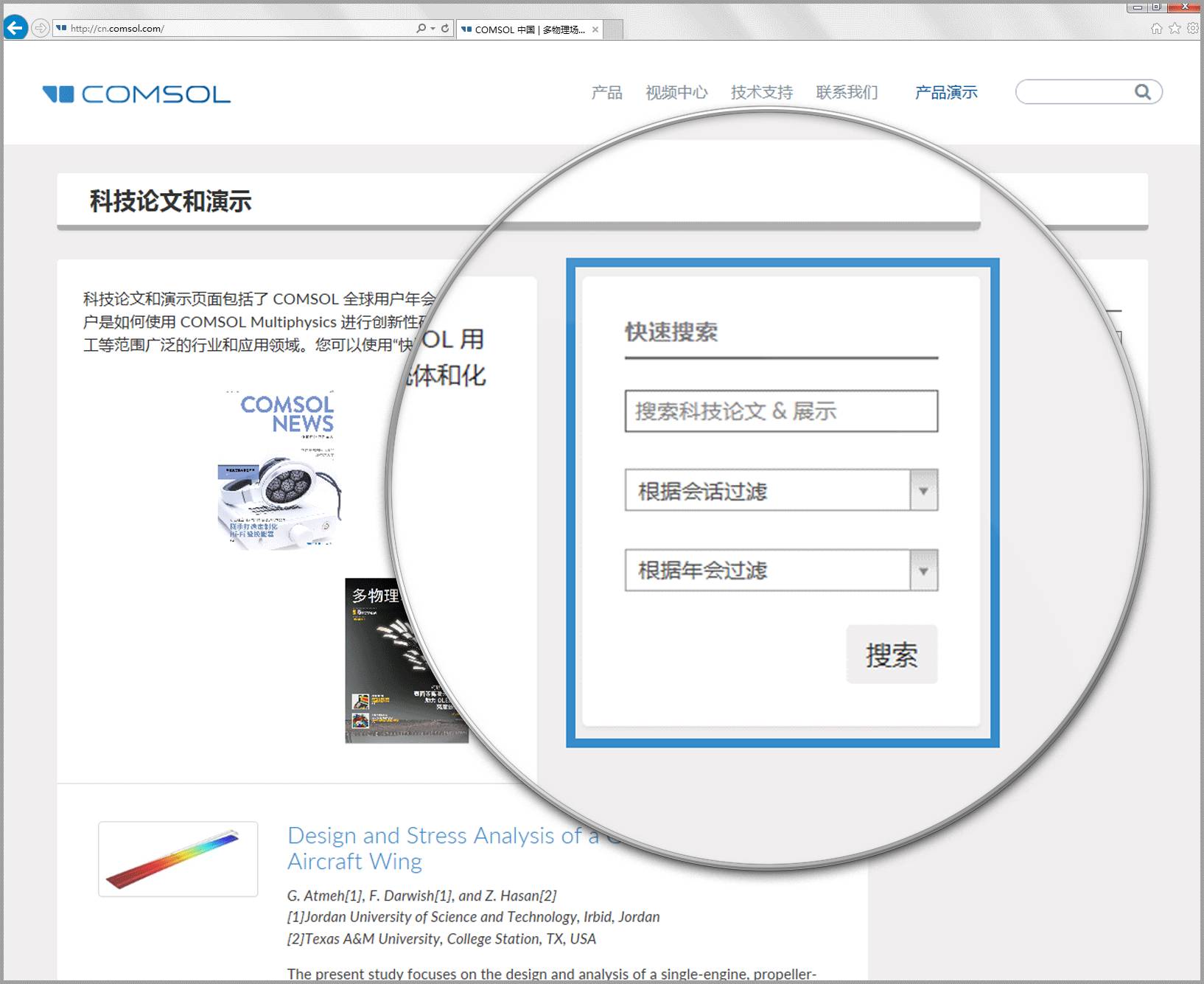
Task: Close the COMSOL 中国 browser tab
Action: (x=595, y=29)
